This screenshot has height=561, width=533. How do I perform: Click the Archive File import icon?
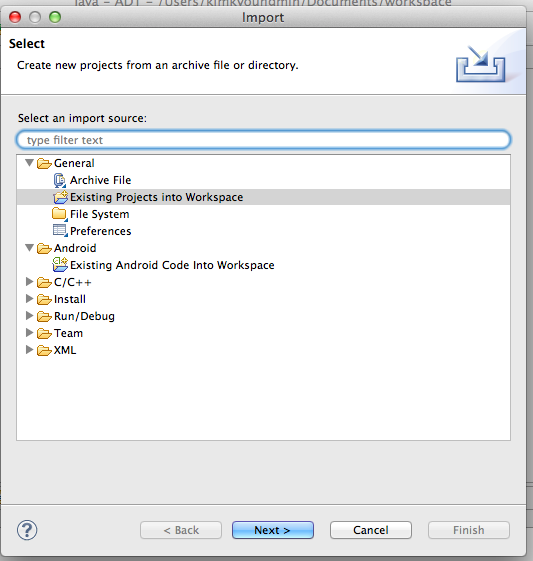(x=60, y=180)
